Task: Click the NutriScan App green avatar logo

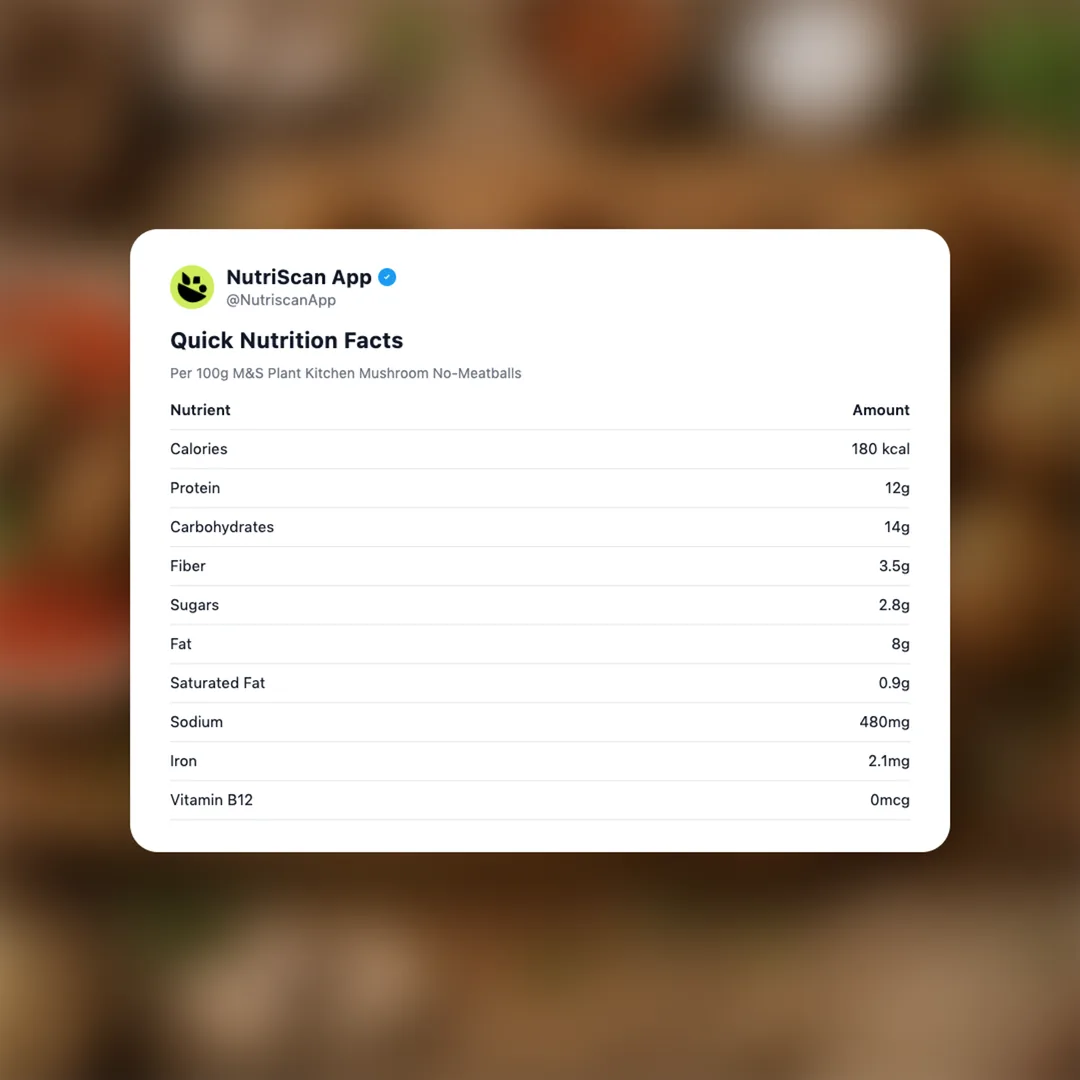Action: pos(192,287)
